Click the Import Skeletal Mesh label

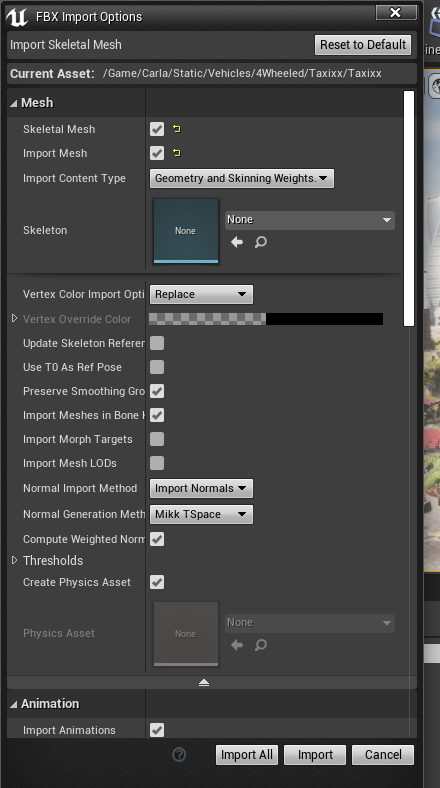(x=66, y=45)
